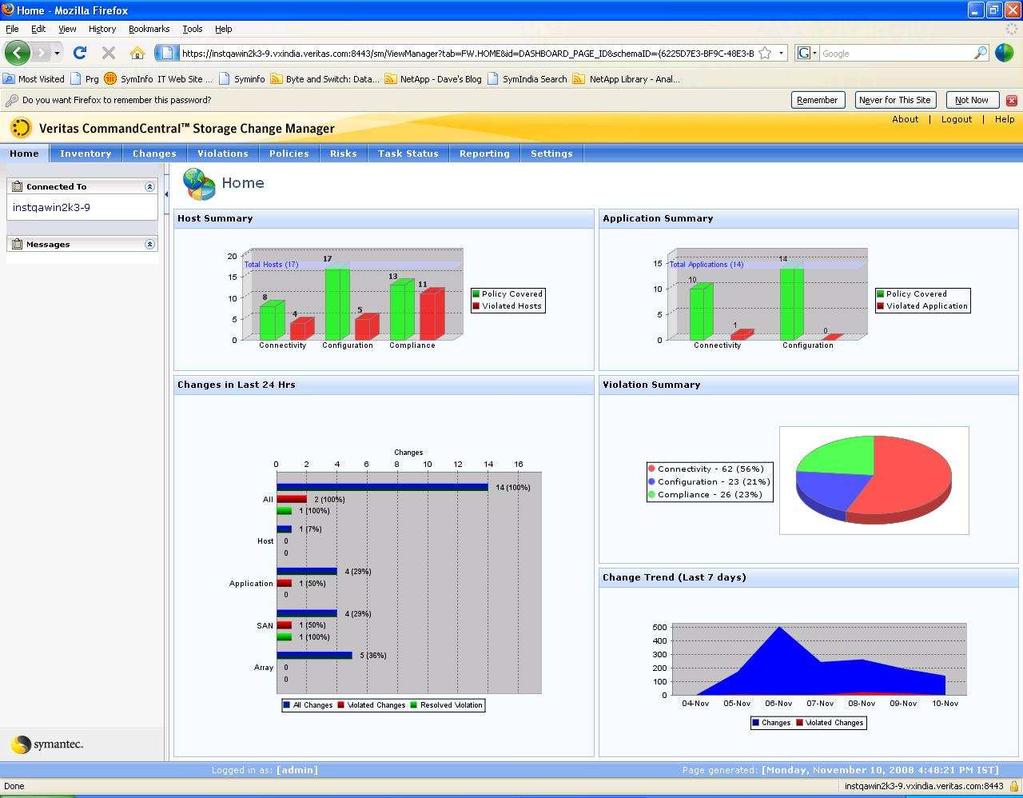Screen dimensions: 1023x798
Task: Click the Remember password button
Action: coord(817,100)
